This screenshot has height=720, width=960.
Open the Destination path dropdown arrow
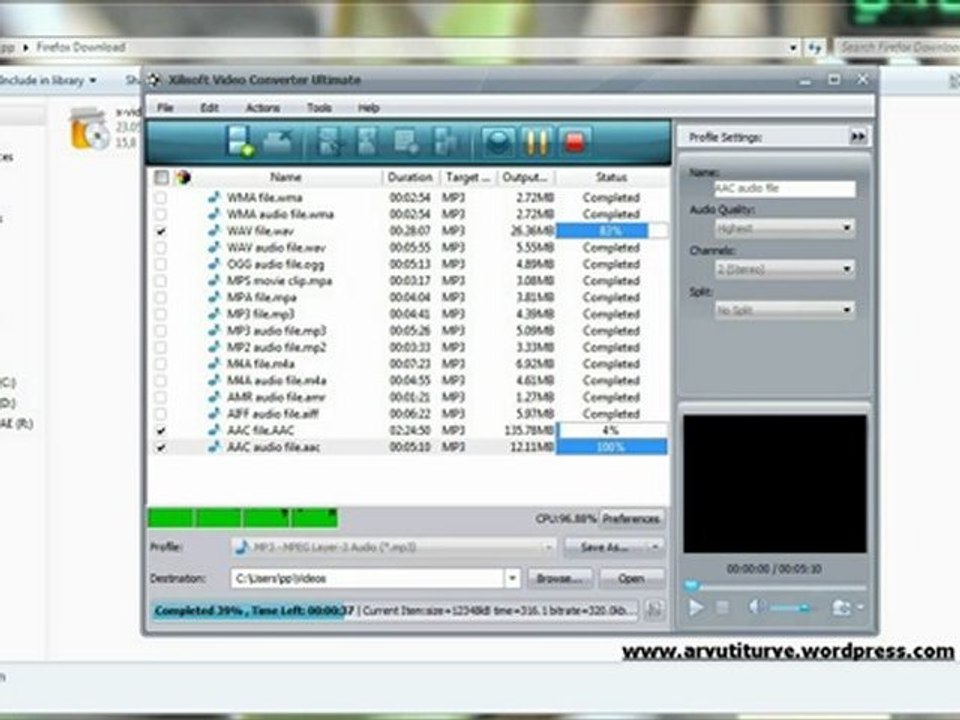click(x=512, y=578)
